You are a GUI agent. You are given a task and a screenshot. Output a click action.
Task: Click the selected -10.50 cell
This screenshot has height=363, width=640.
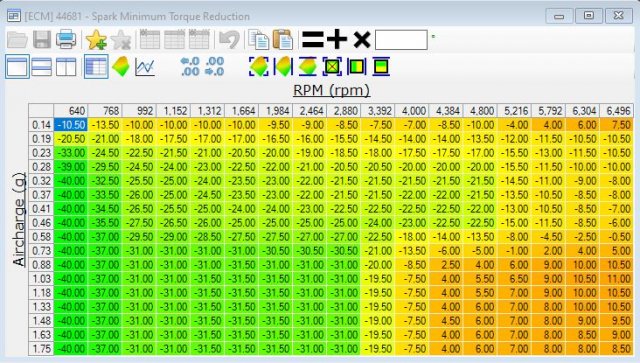pos(70,125)
